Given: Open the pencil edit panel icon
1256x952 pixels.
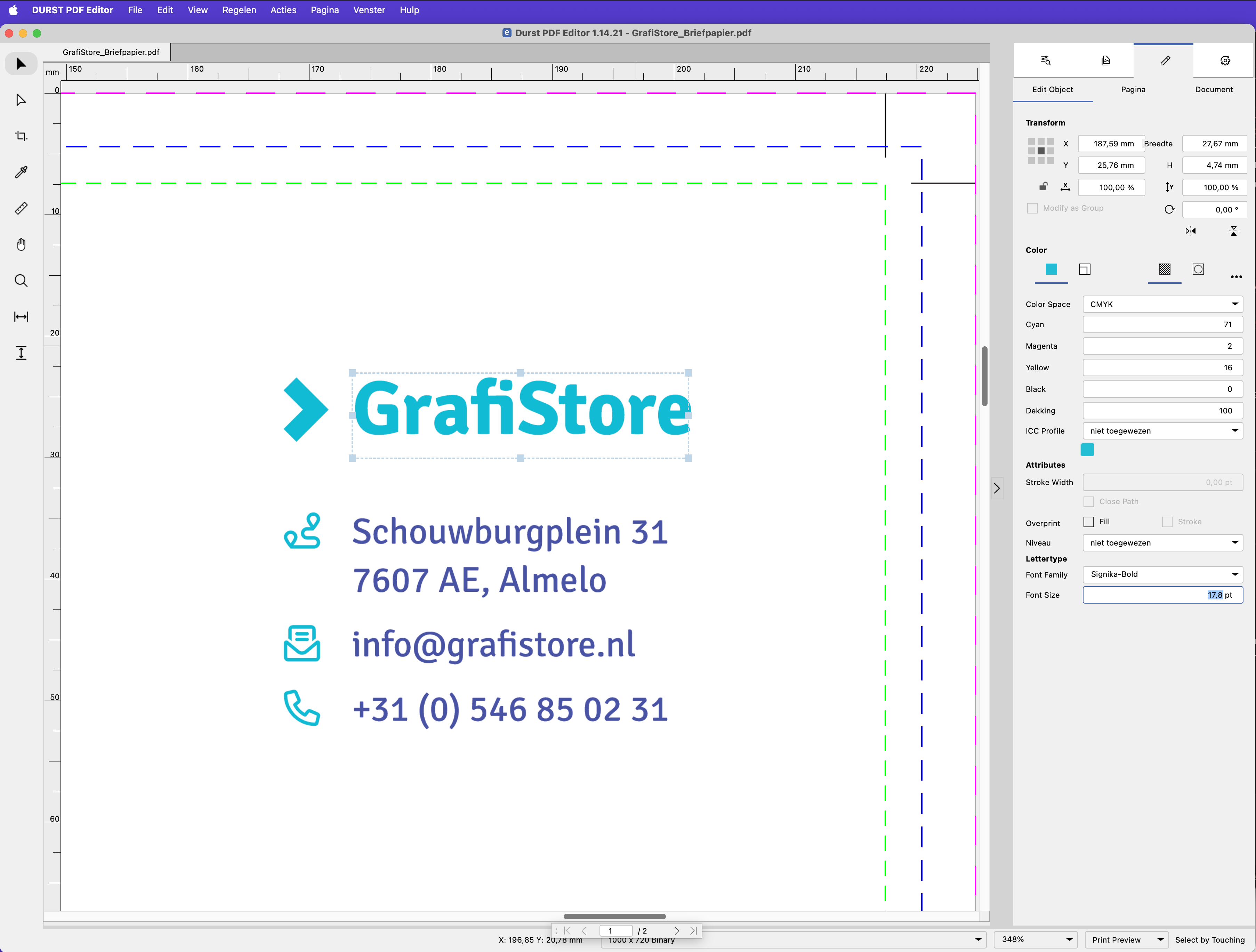Looking at the screenshot, I should (1165, 60).
